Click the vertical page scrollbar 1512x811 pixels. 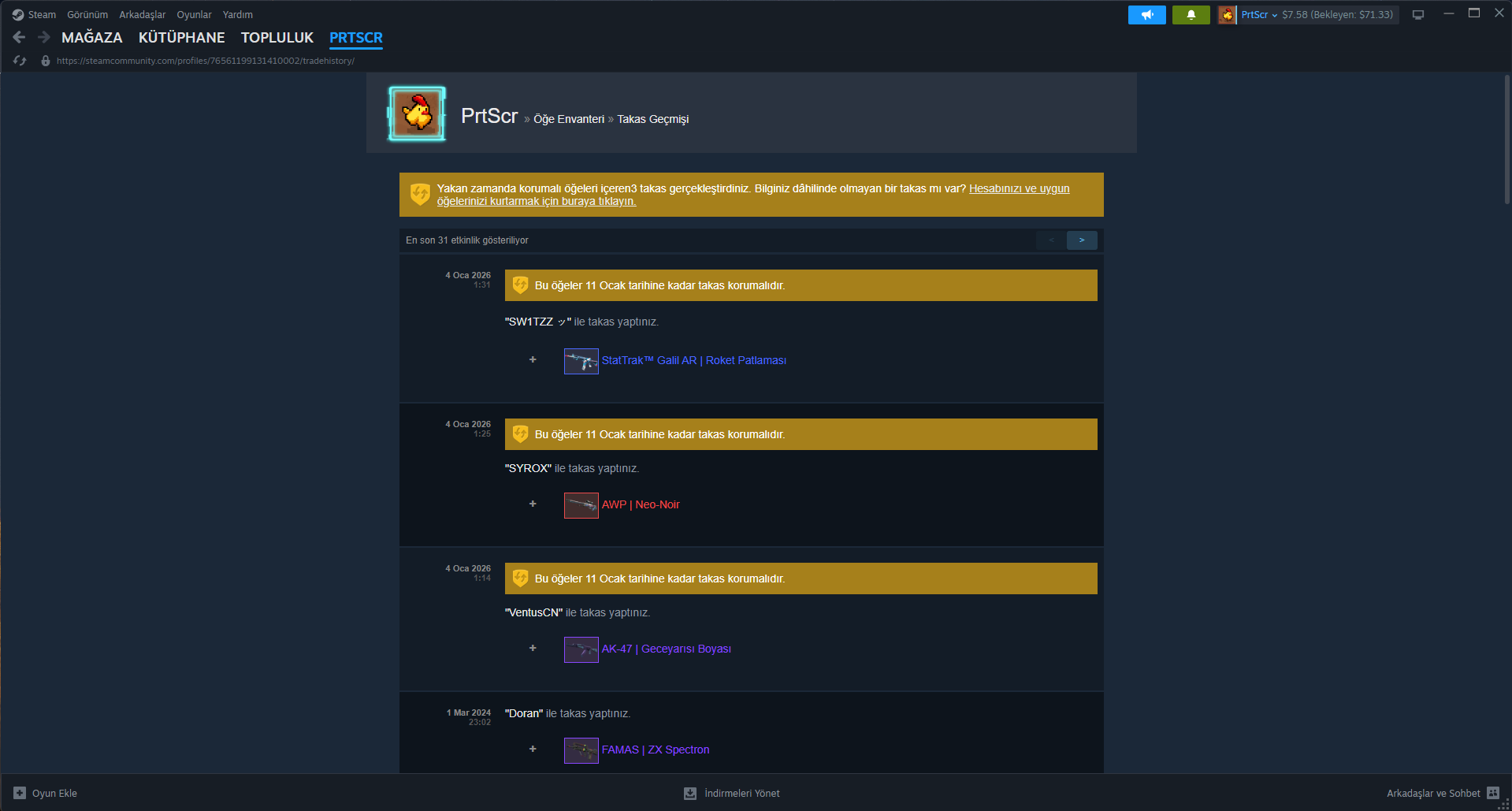coord(1506,140)
